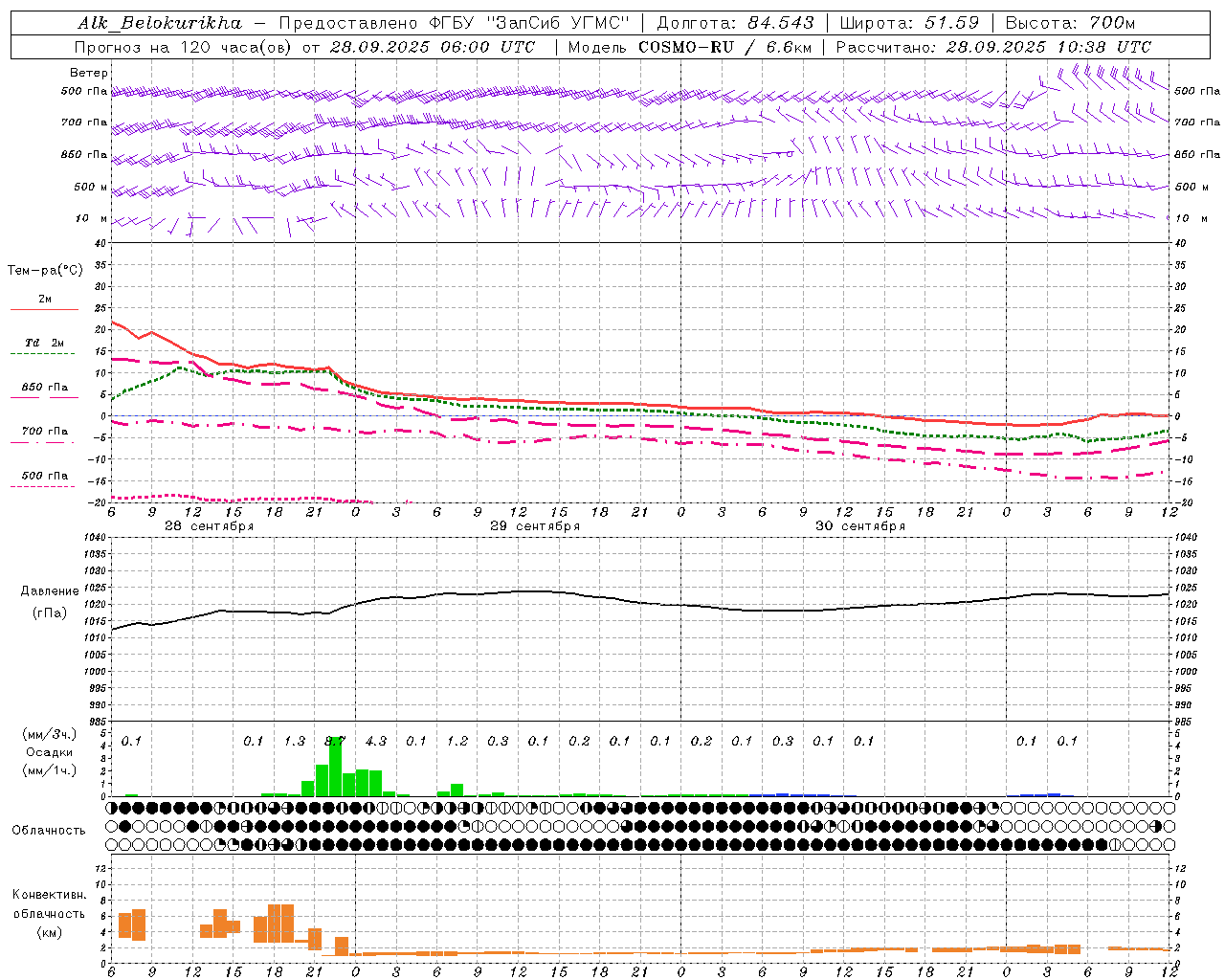Click the Давление pressure panel label
This screenshot has width=1225, height=980.
tap(50, 591)
